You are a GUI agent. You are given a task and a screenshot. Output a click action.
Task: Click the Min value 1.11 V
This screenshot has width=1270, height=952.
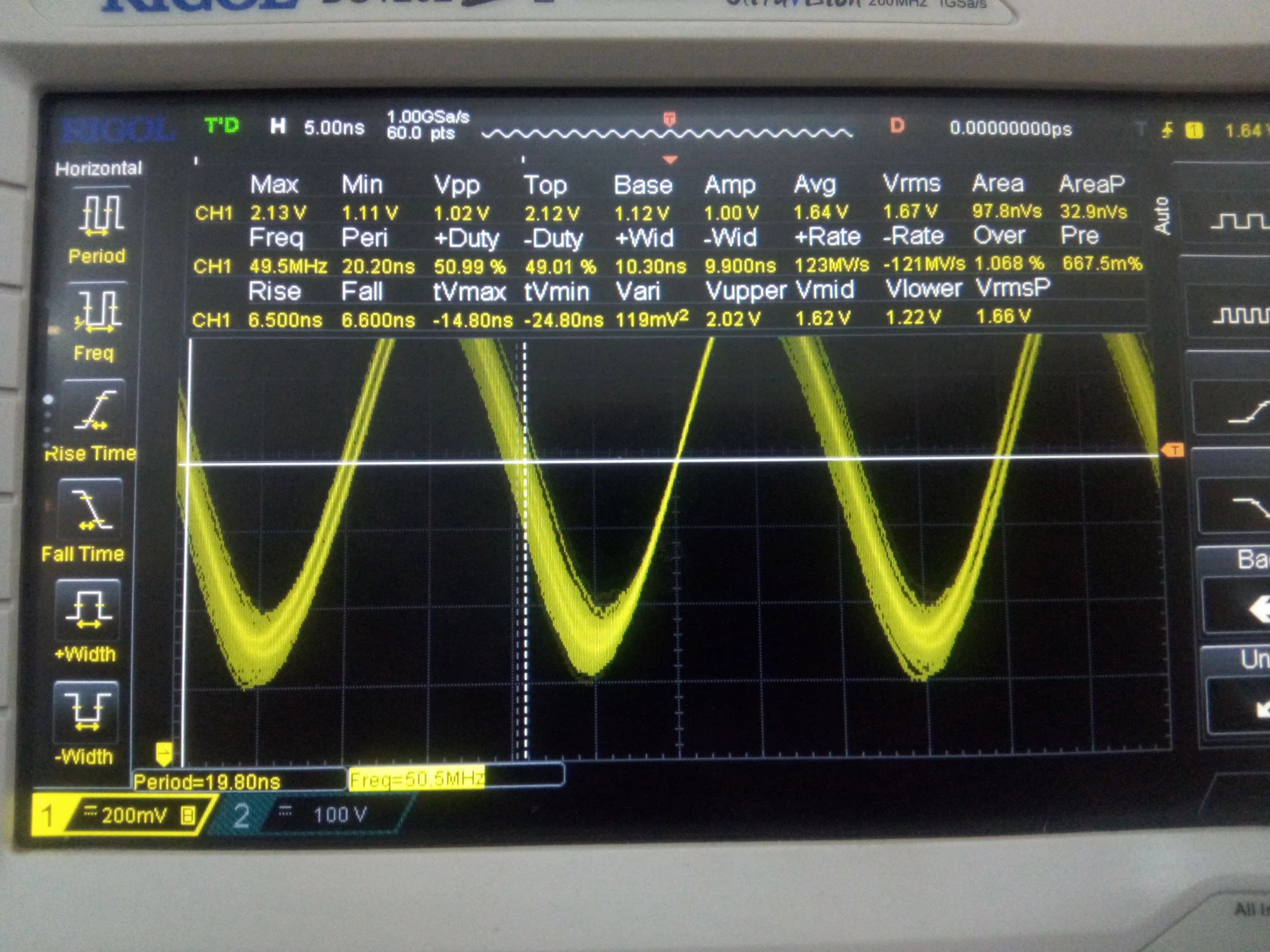pos(370,214)
